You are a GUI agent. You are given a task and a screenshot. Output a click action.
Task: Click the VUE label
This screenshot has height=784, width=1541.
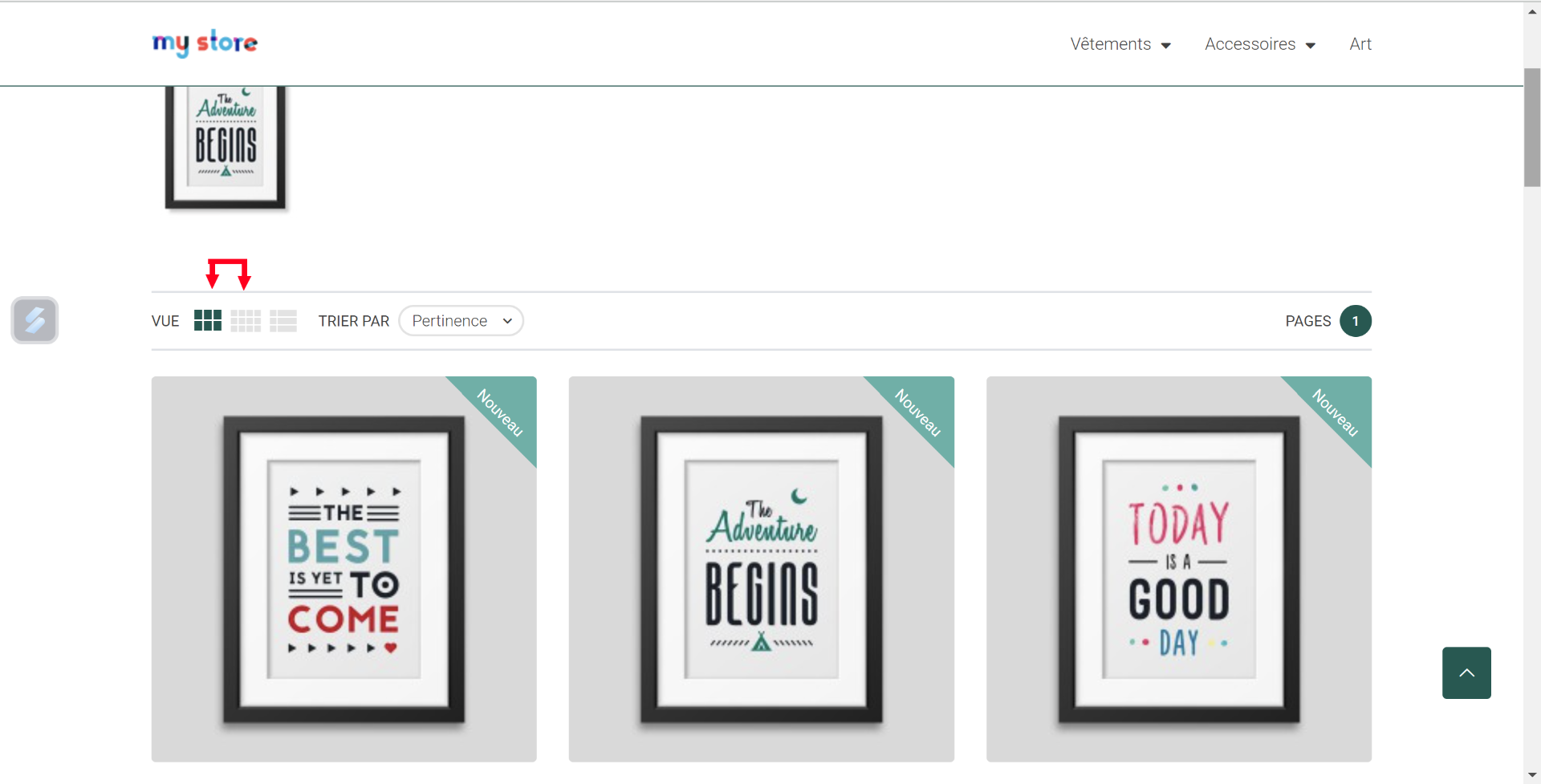pyautogui.click(x=165, y=321)
